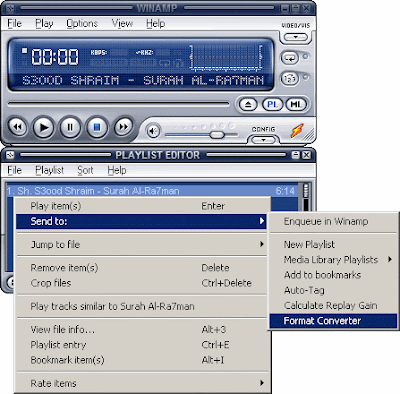Image resolution: width=400 pixels, height=394 pixels.
Task: Open the Send to: submenu
Action: tap(141, 221)
